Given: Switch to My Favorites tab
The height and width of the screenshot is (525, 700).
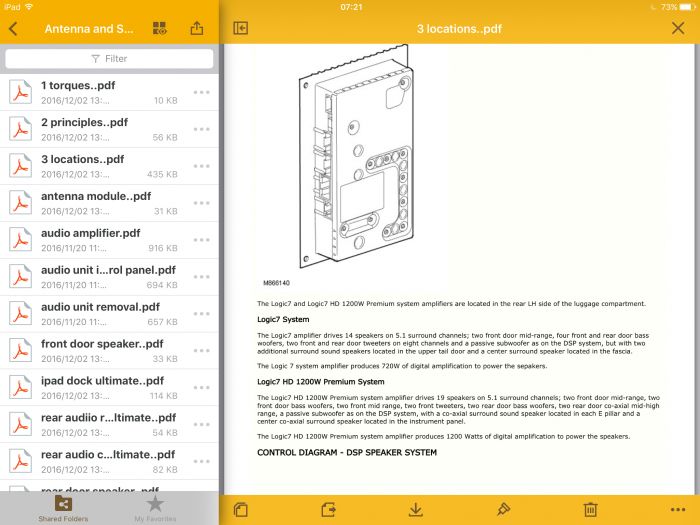Looking at the screenshot, I should coord(155,508).
